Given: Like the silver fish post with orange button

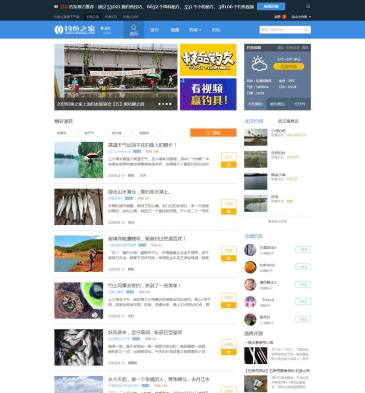Looking at the screenshot, I should [229, 211].
